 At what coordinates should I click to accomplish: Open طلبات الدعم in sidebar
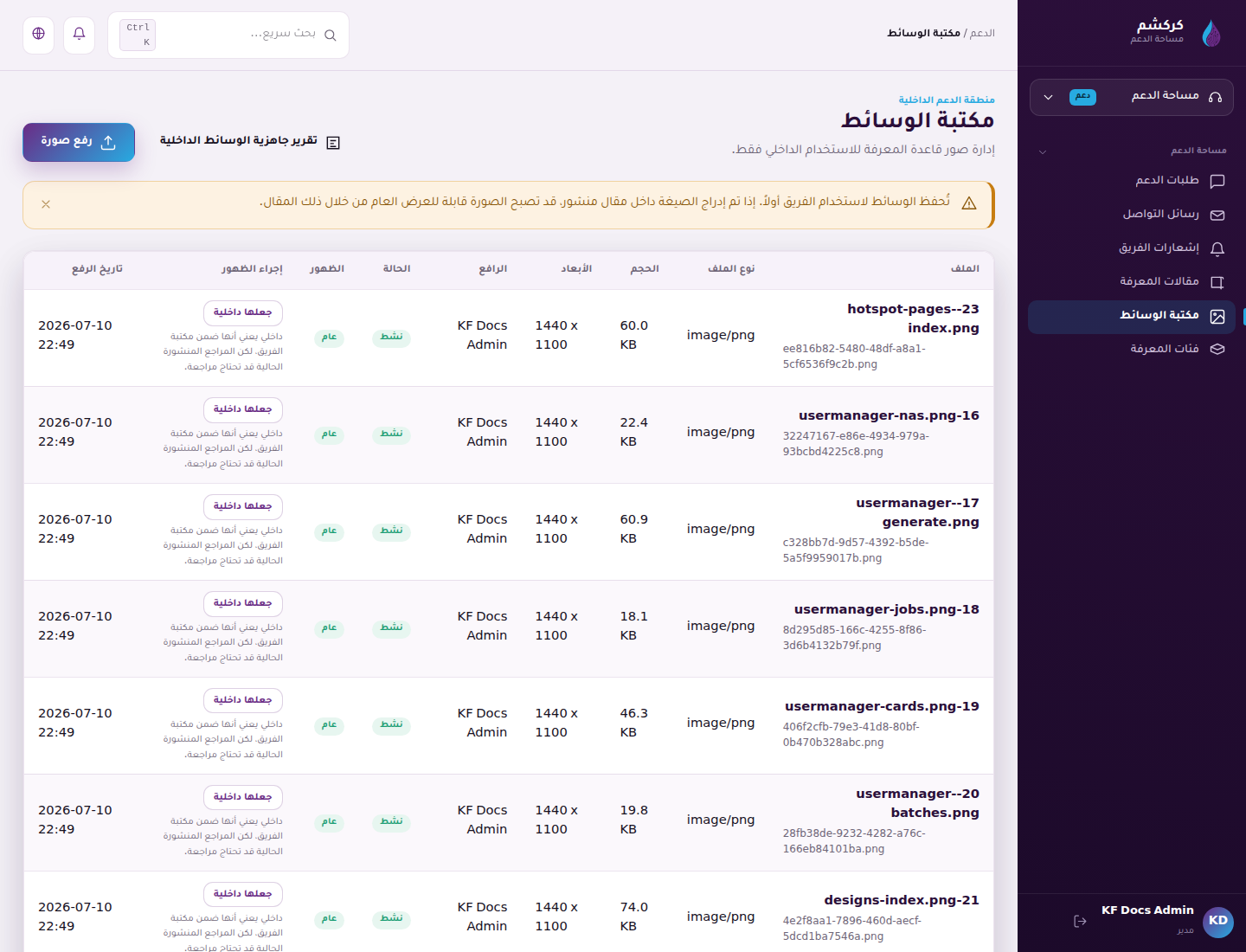pos(1132,181)
